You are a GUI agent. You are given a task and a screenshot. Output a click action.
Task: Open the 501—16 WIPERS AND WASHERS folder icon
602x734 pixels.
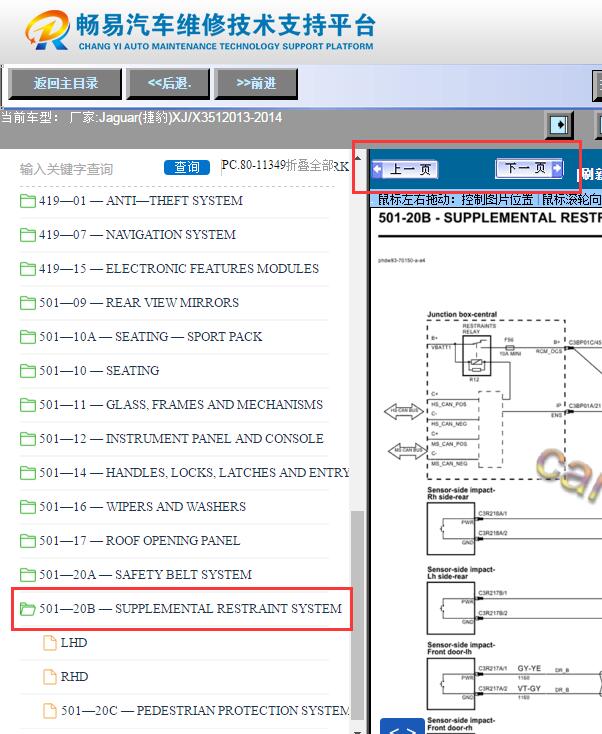28,506
